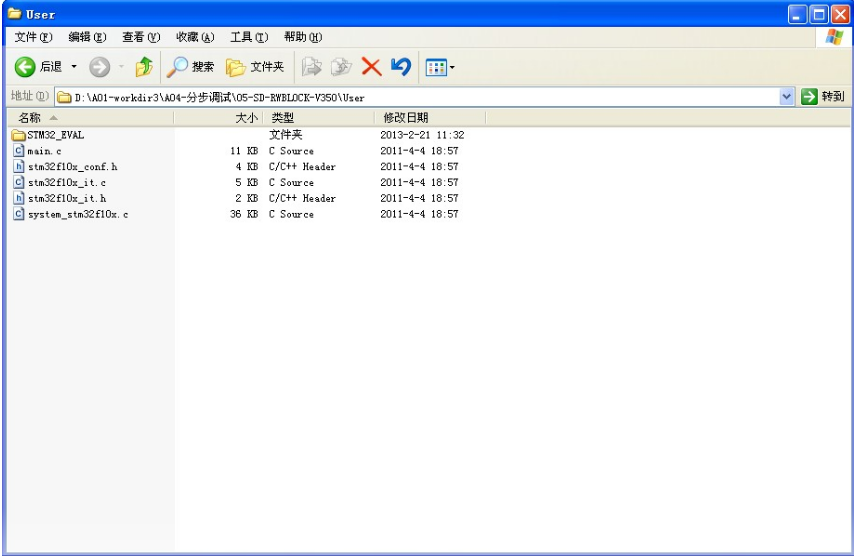Sort by the 大小 size column

click(x=245, y=118)
